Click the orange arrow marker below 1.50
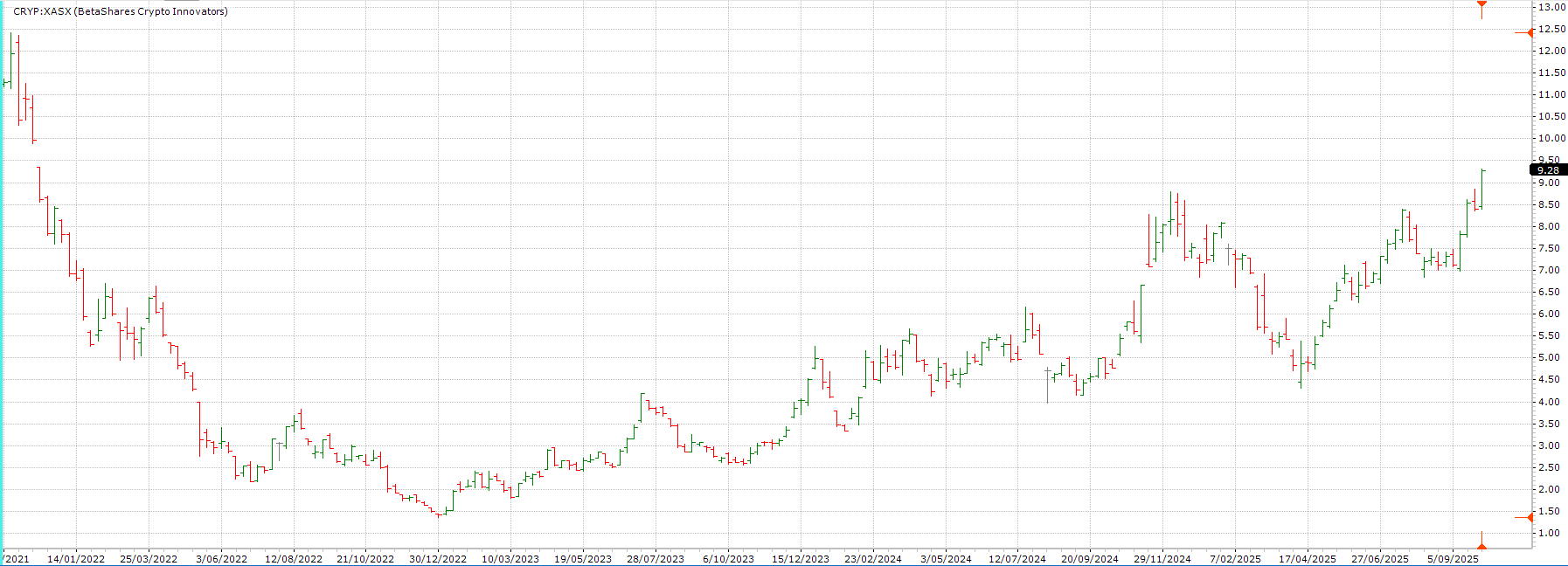The width and height of the screenshot is (1568, 566). coord(1529,518)
